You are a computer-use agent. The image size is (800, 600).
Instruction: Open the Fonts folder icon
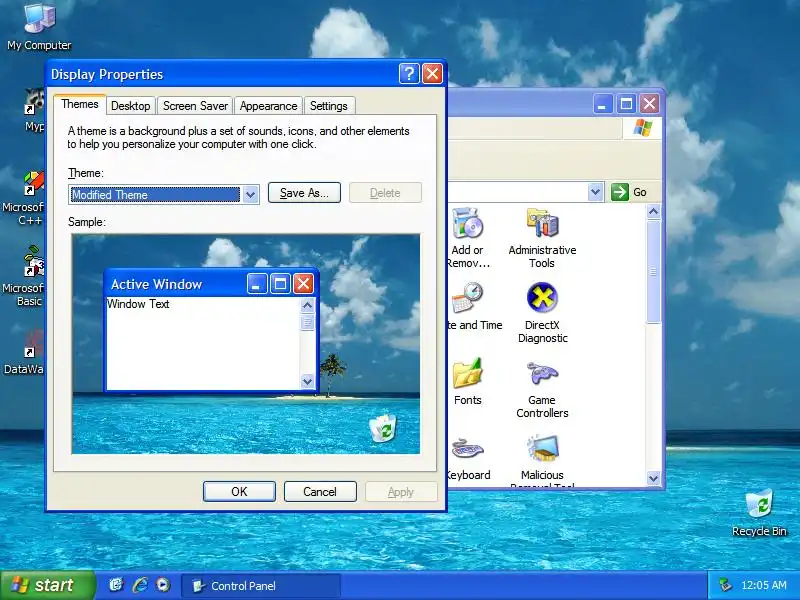[x=467, y=373]
